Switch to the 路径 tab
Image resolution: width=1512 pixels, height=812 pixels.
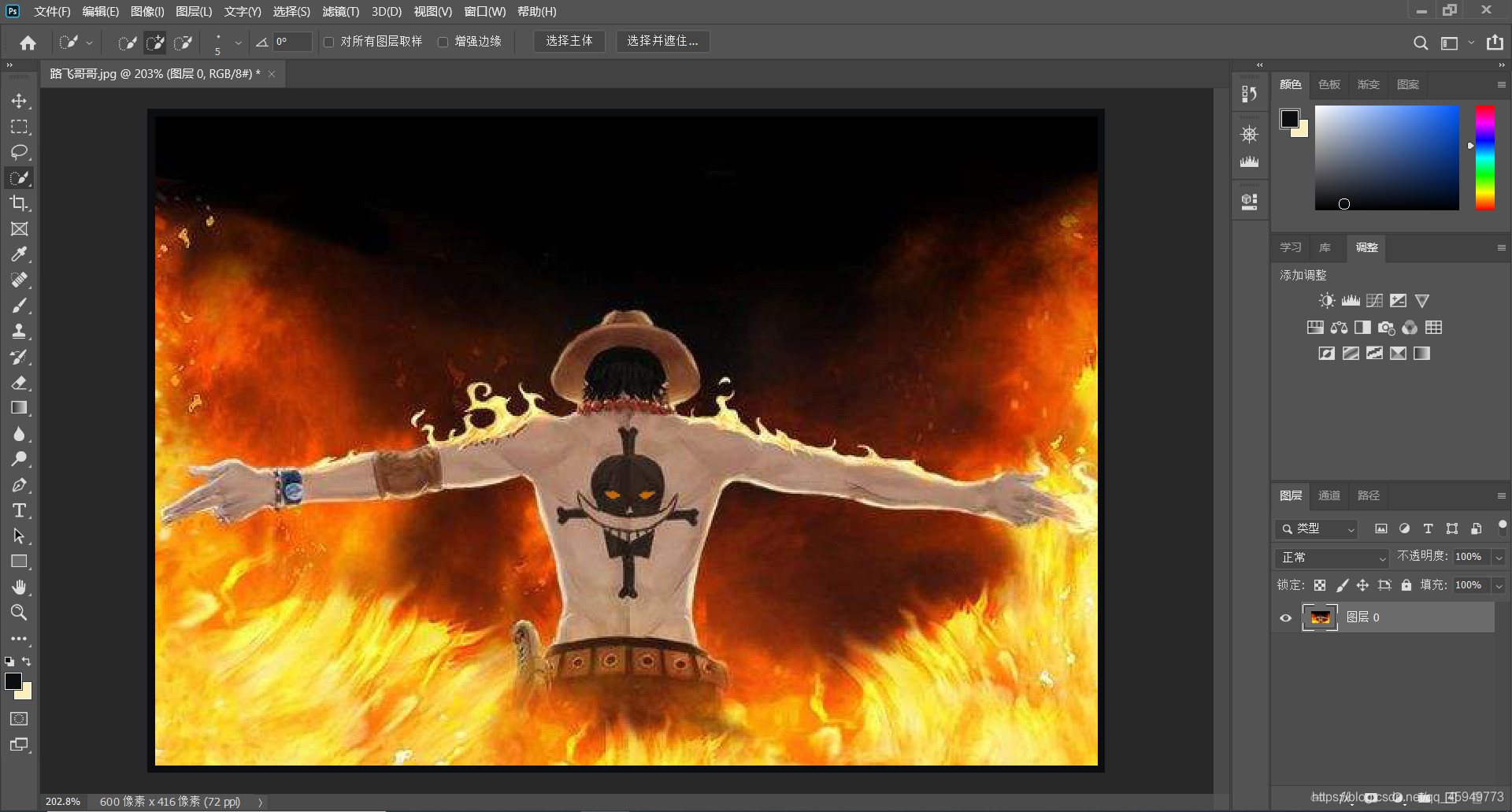coord(1369,495)
